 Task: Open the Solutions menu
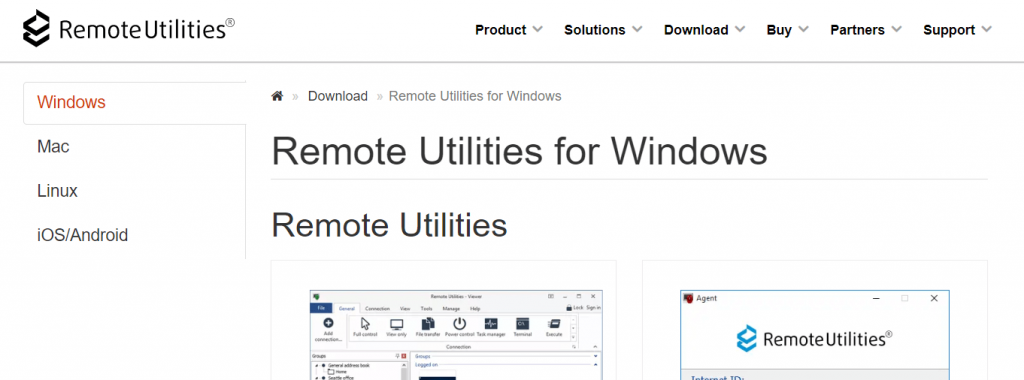pos(594,30)
